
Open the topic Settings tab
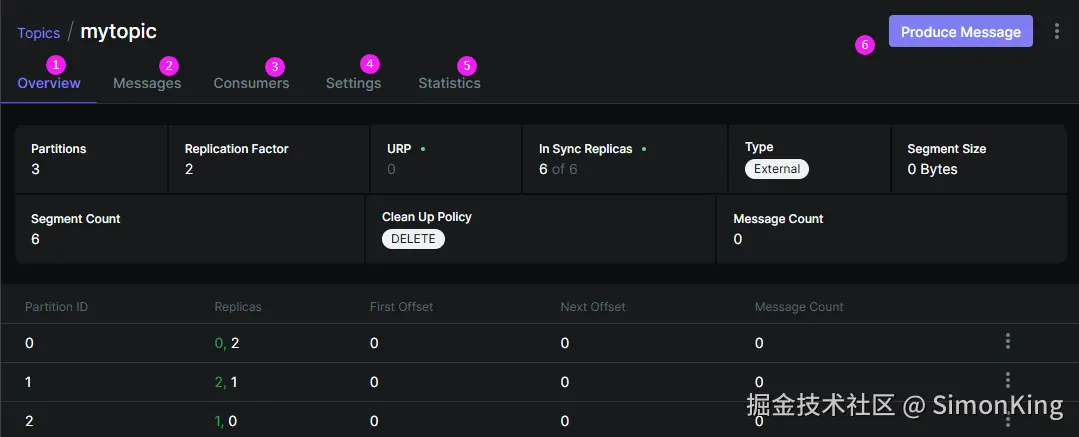coord(353,83)
